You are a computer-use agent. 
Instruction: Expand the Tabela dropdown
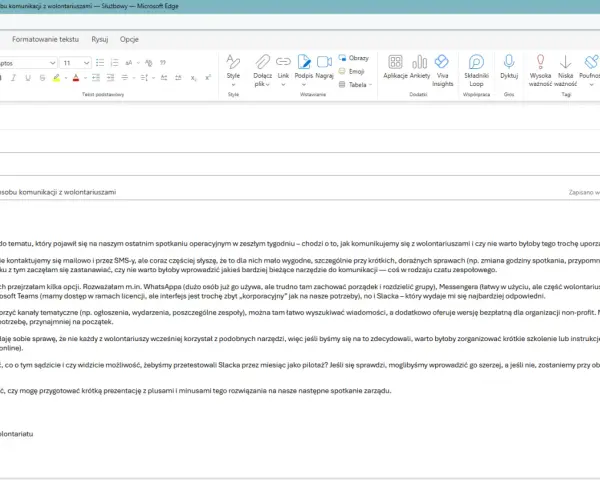pos(370,85)
